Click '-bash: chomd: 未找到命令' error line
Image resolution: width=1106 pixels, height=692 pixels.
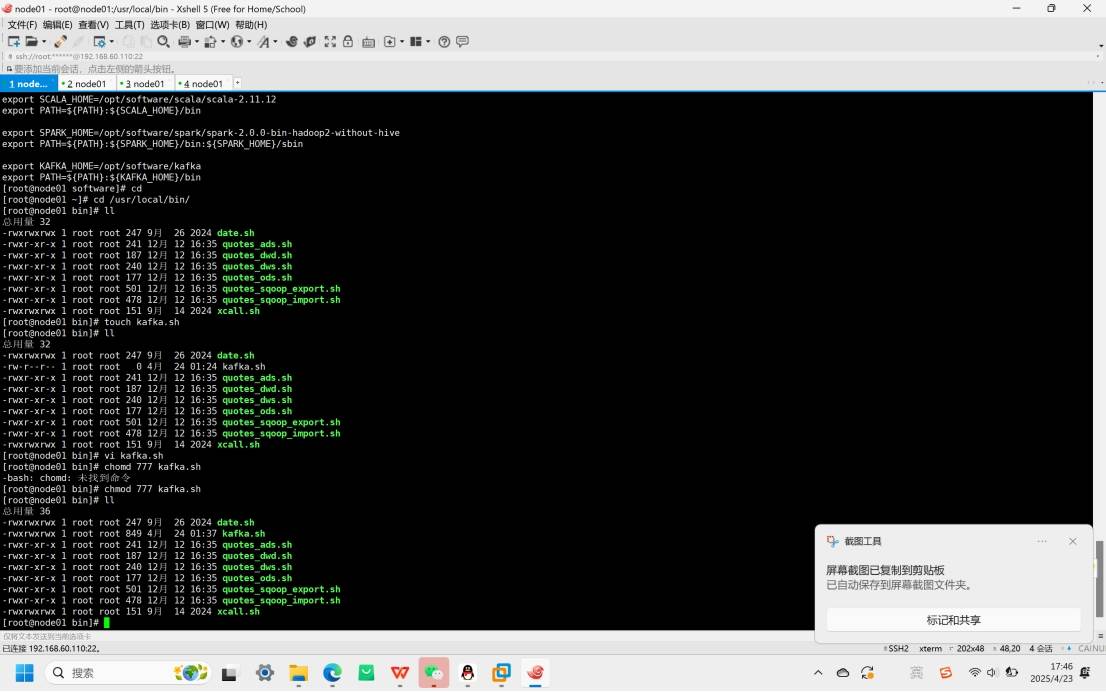pos(66,478)
